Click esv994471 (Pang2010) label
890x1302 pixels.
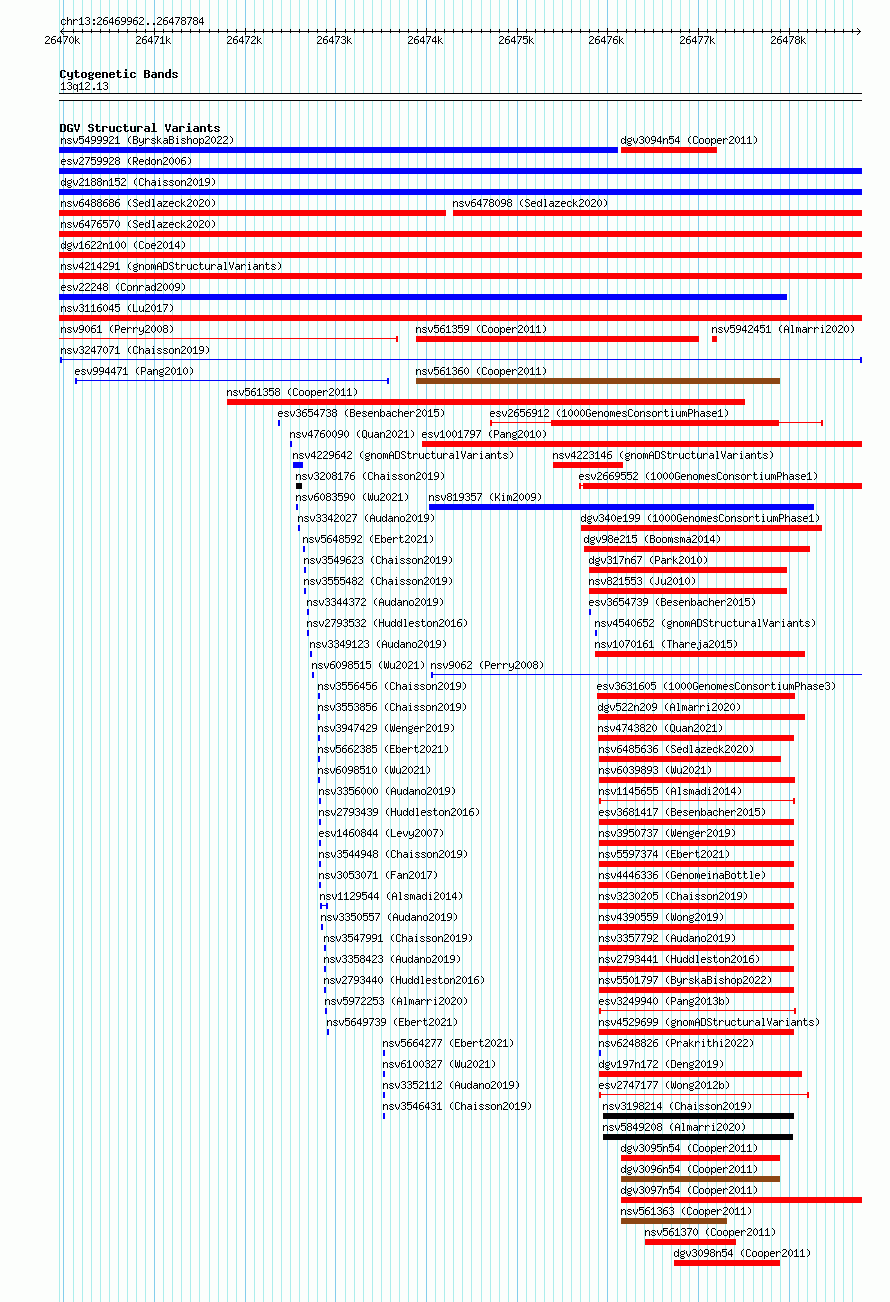tap(134, 371)
